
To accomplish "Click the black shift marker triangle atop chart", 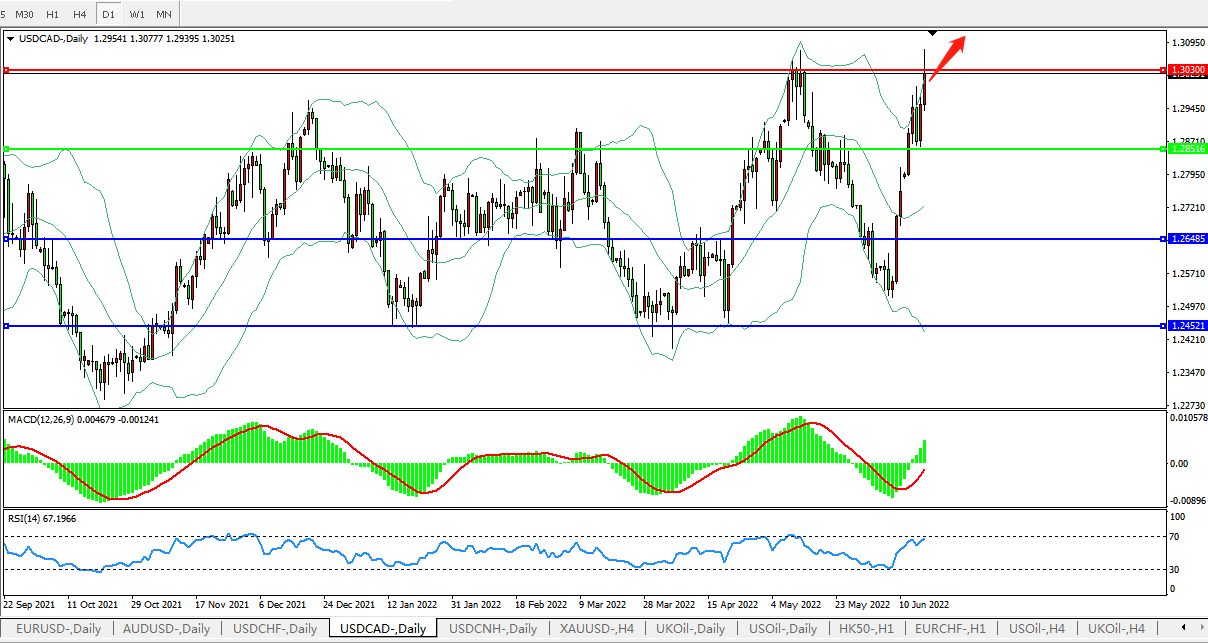I will (x=932, y=34).
